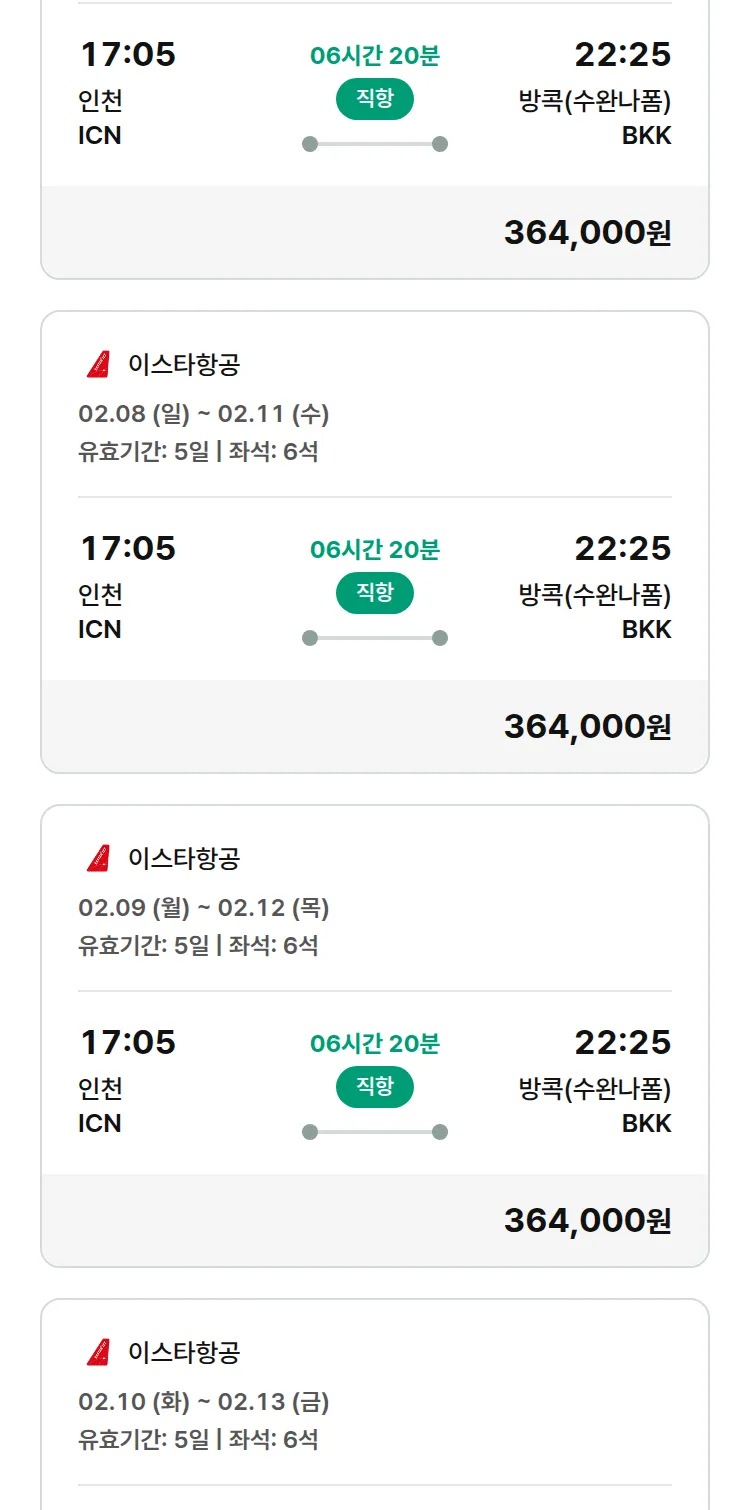Image resolution: width=750 pixels, height=1510 pixels.
Task: Click 17:05 departure time on 02.08 flight
Action: (x=128, y=549)
